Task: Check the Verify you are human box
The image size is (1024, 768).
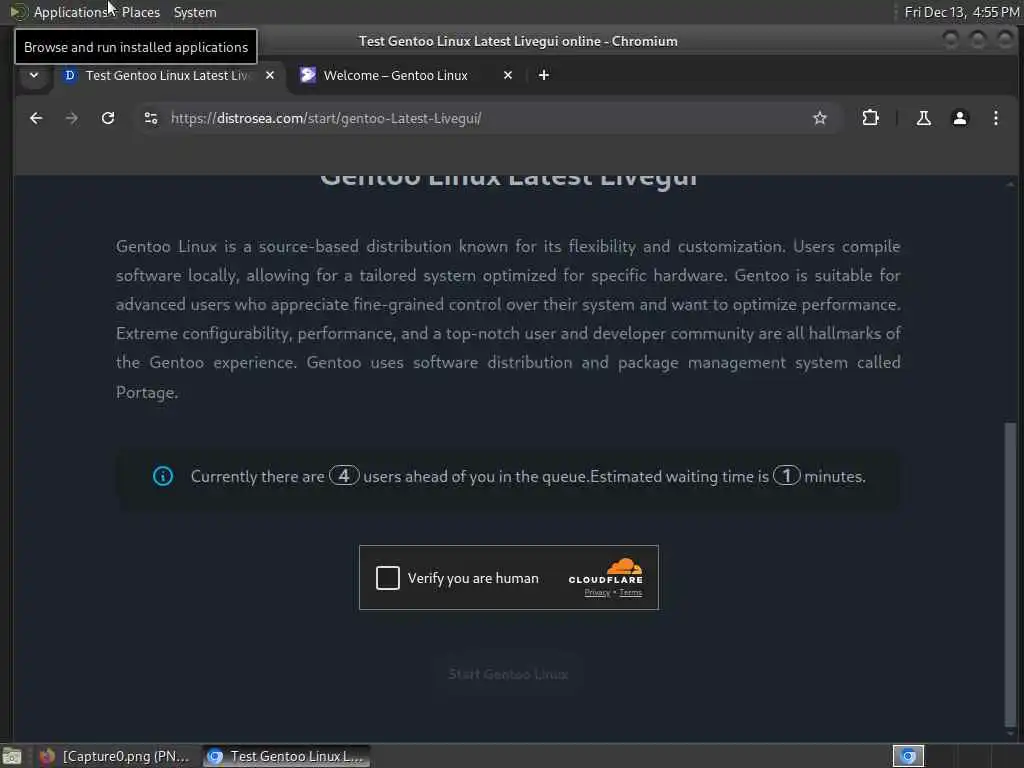Action: click(387, 578)
